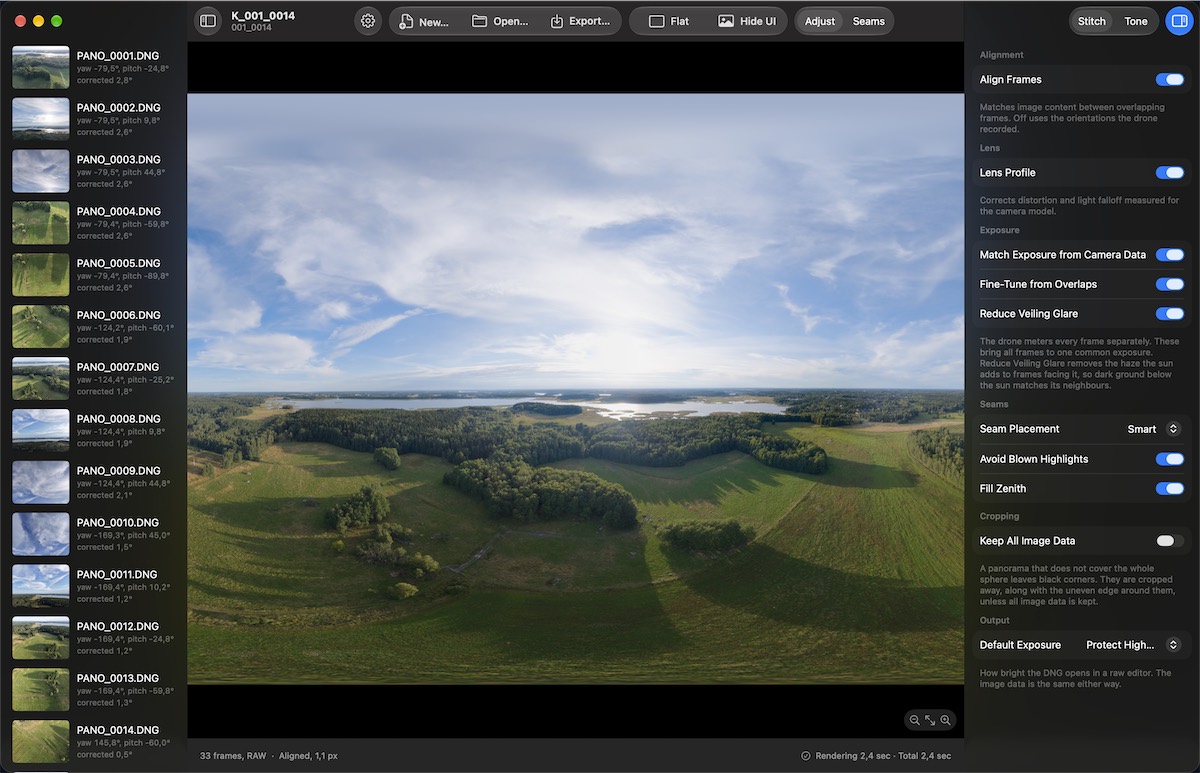Click the Output section heading
The image size is (1200, 773).
995,621
